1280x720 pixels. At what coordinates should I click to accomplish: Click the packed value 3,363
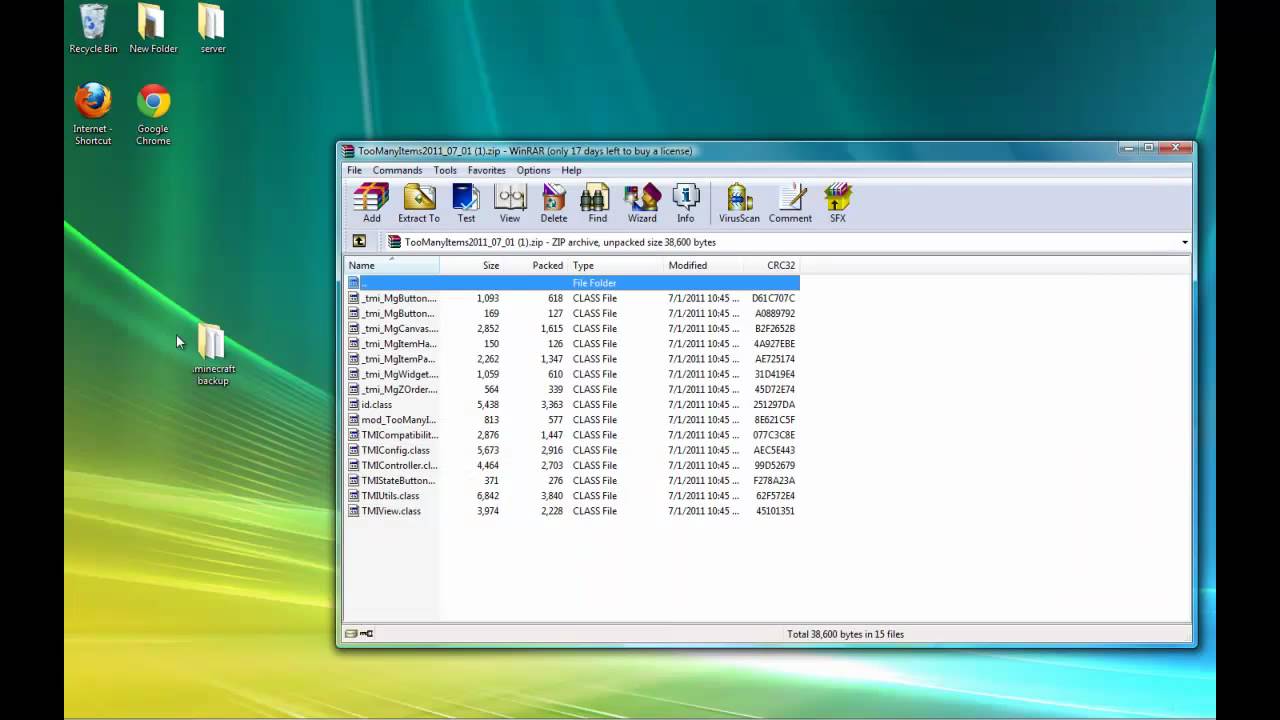coord(552,404)
